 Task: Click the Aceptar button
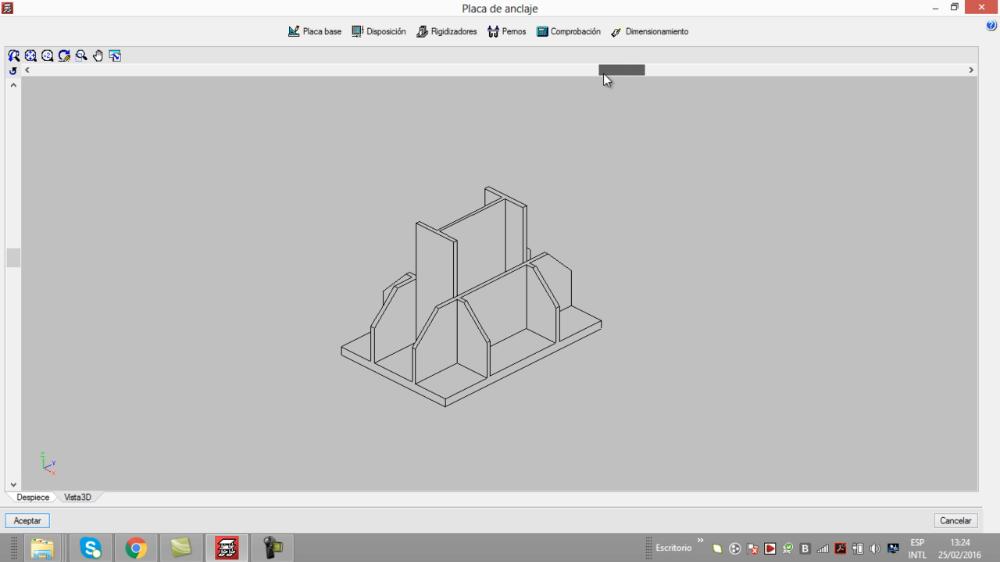[x=27, y=521]
